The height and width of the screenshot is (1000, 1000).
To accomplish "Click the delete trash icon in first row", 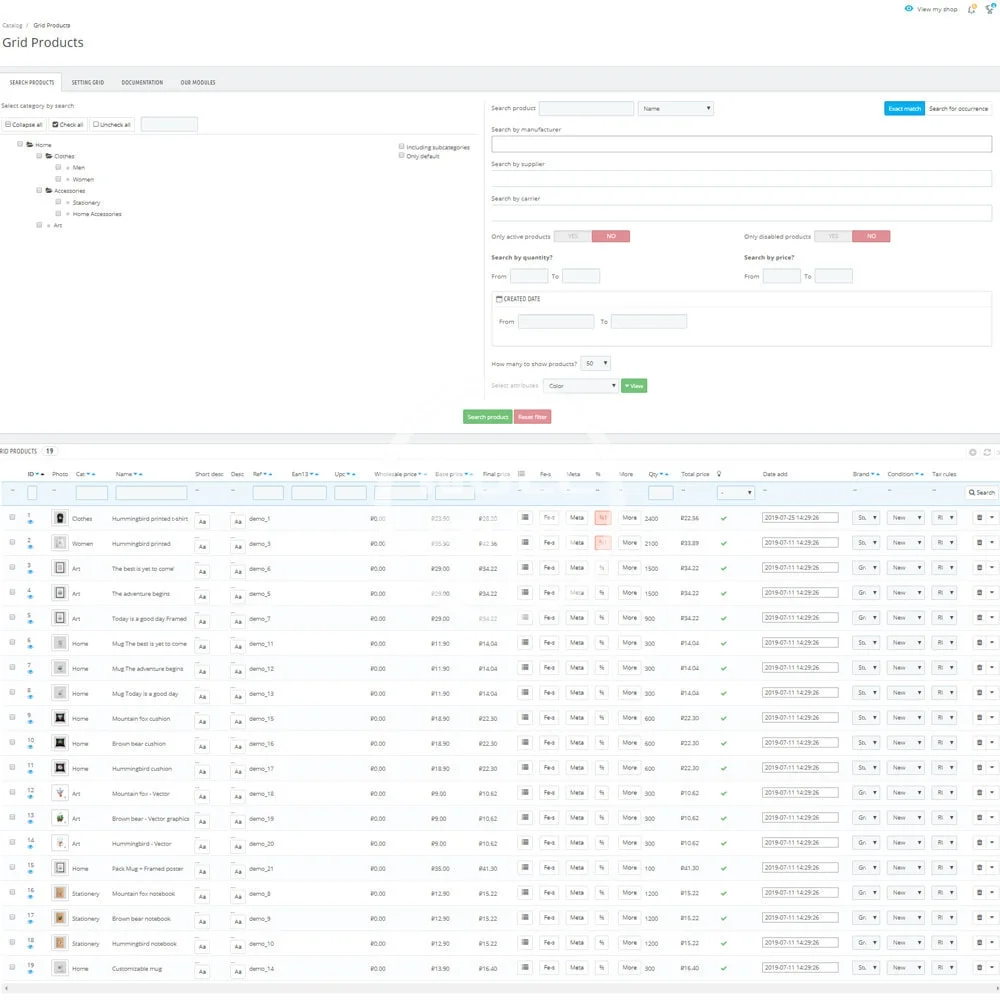I will click(x=980, y=518).
